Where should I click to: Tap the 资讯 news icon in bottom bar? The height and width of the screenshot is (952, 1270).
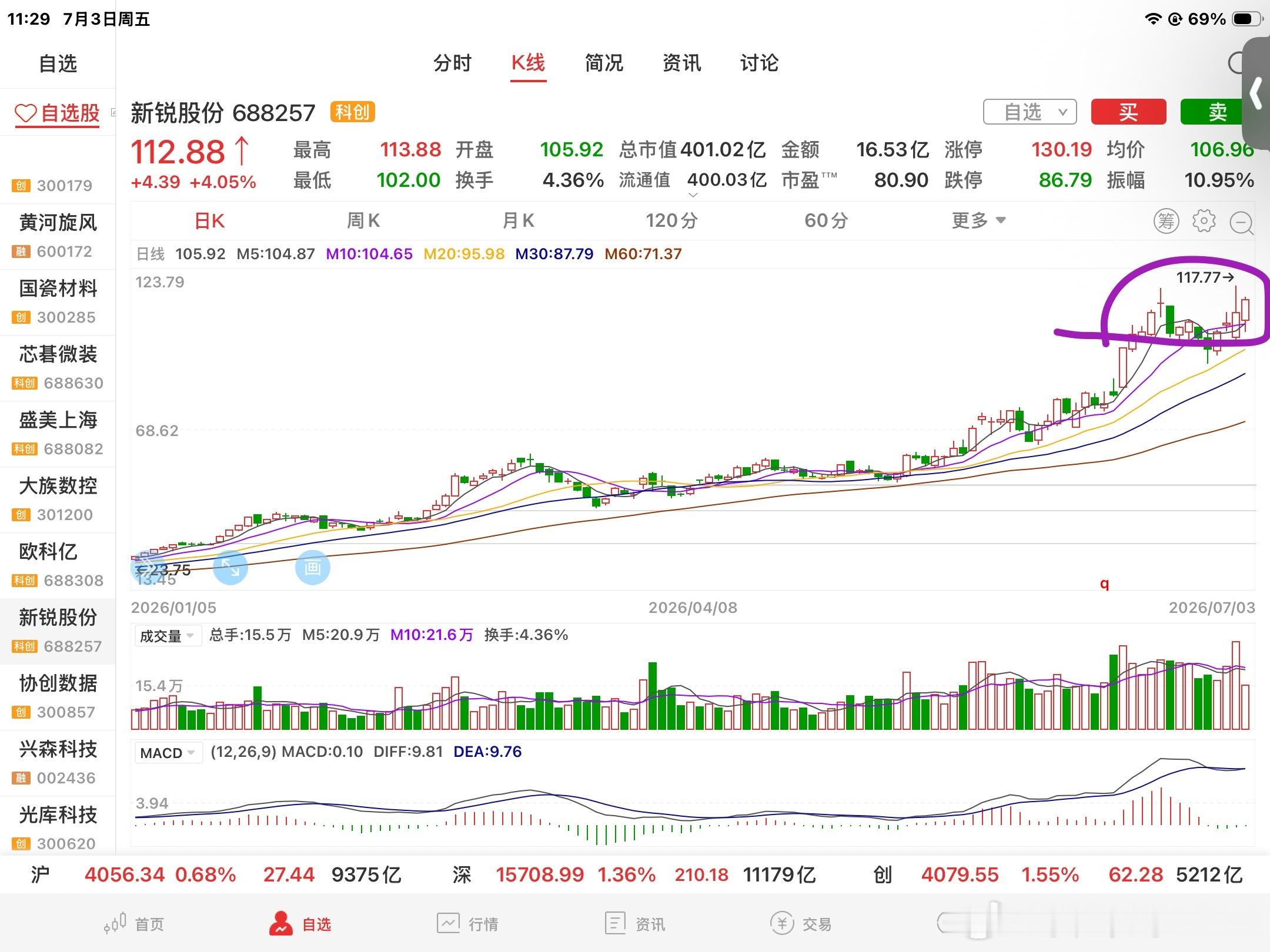click(x=615, y=923)
